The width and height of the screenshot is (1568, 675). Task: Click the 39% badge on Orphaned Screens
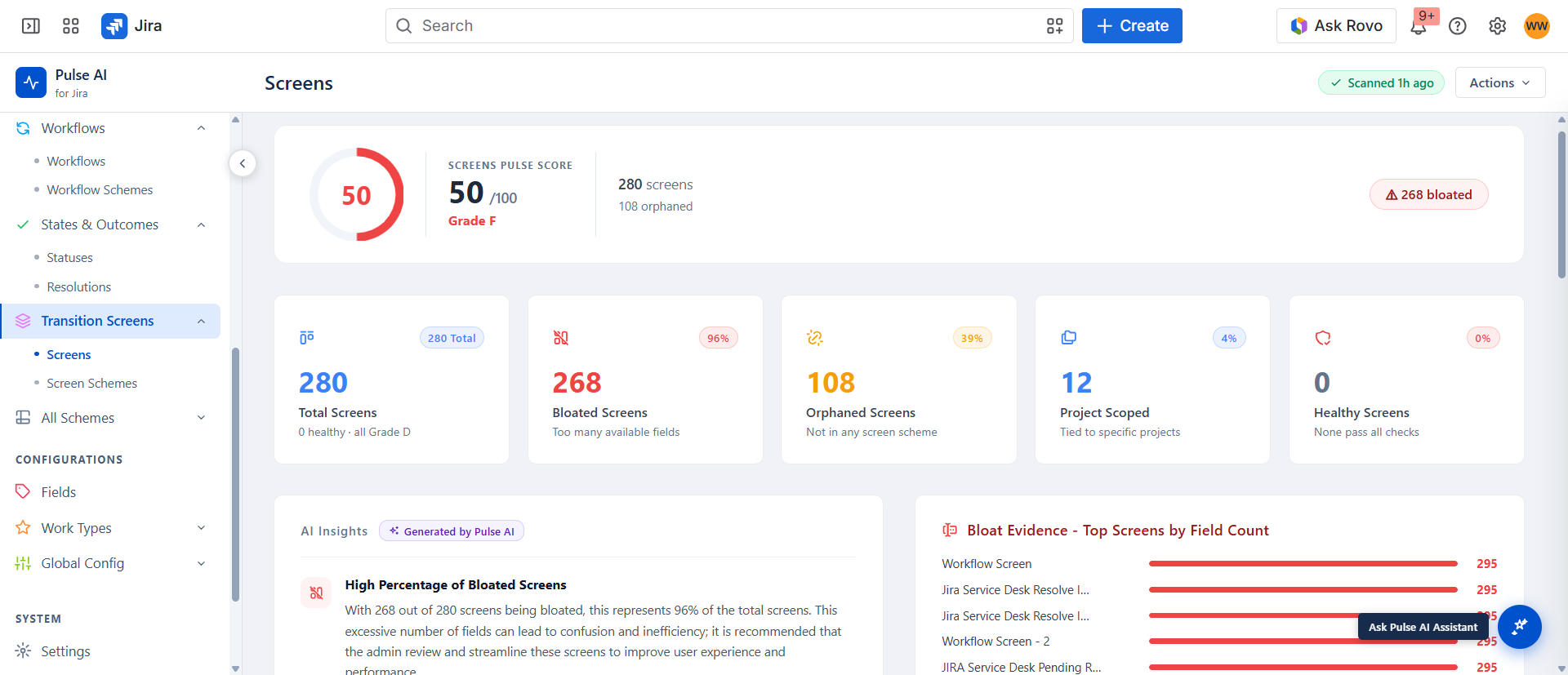tap(972, 338)
